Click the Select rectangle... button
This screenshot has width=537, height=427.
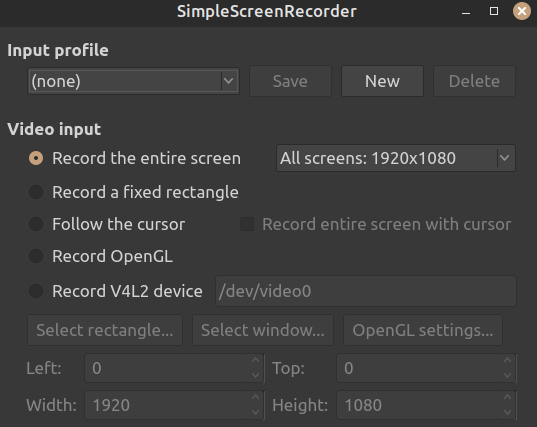[105, 330]
